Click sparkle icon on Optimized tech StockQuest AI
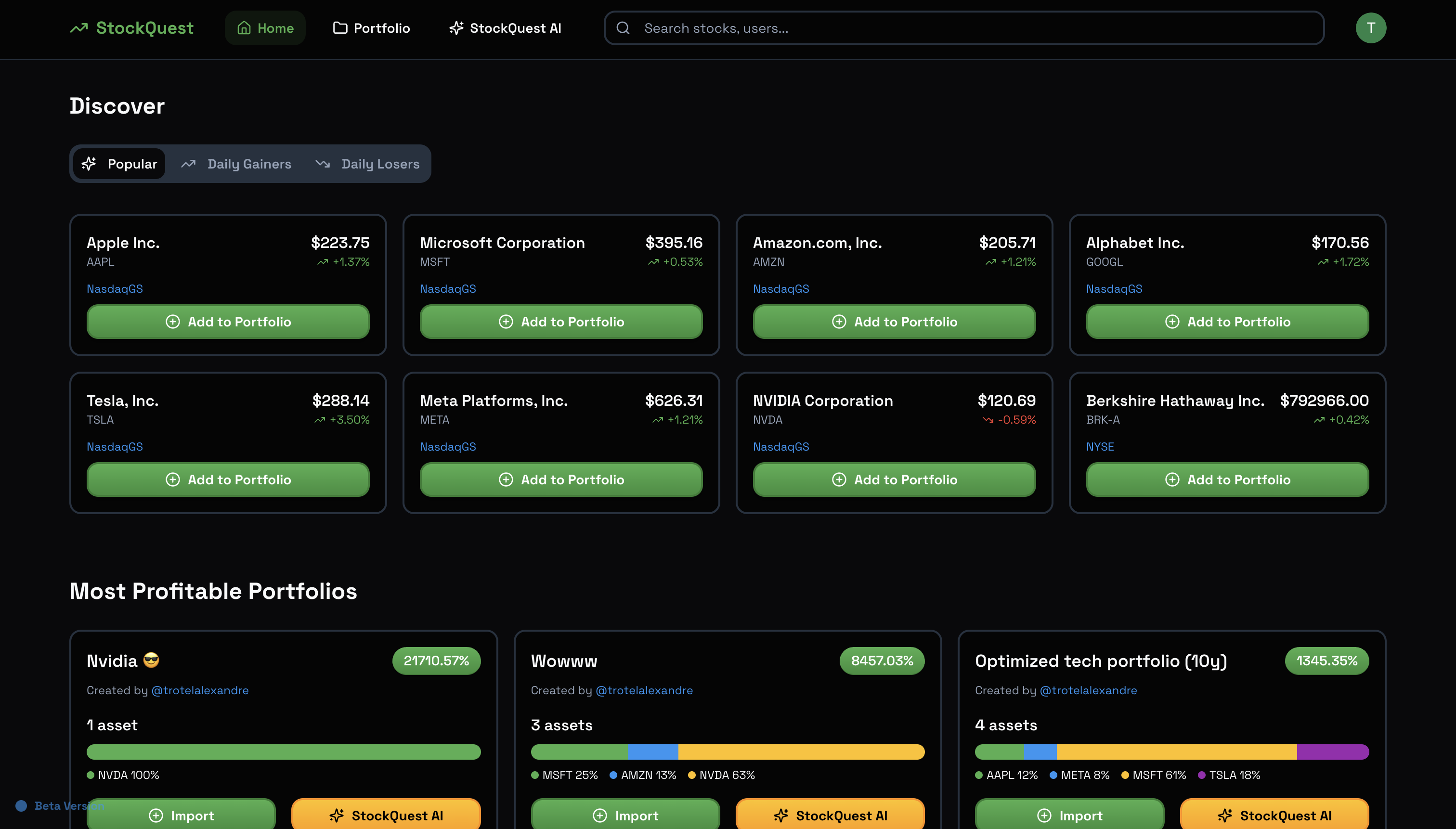This screenshot has height=829, width=1456. pos(1225,816)
